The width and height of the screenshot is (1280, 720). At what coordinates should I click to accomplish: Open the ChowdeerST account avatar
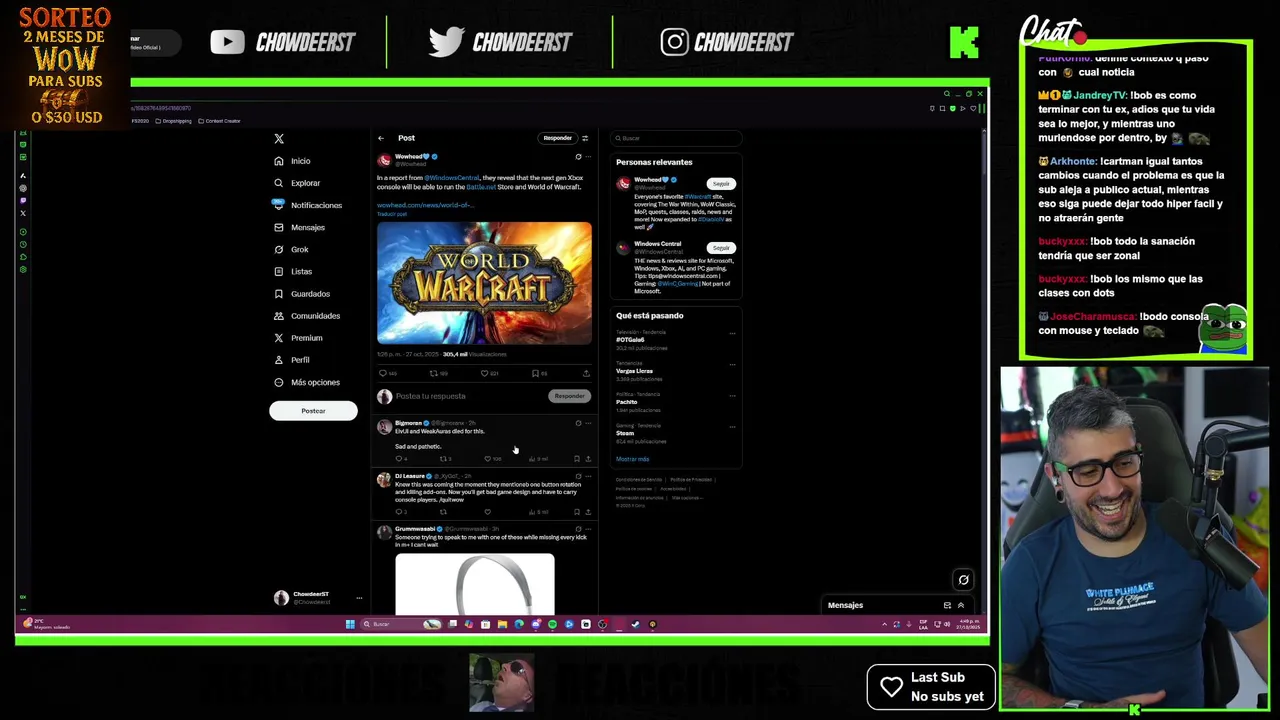[281, 598]
